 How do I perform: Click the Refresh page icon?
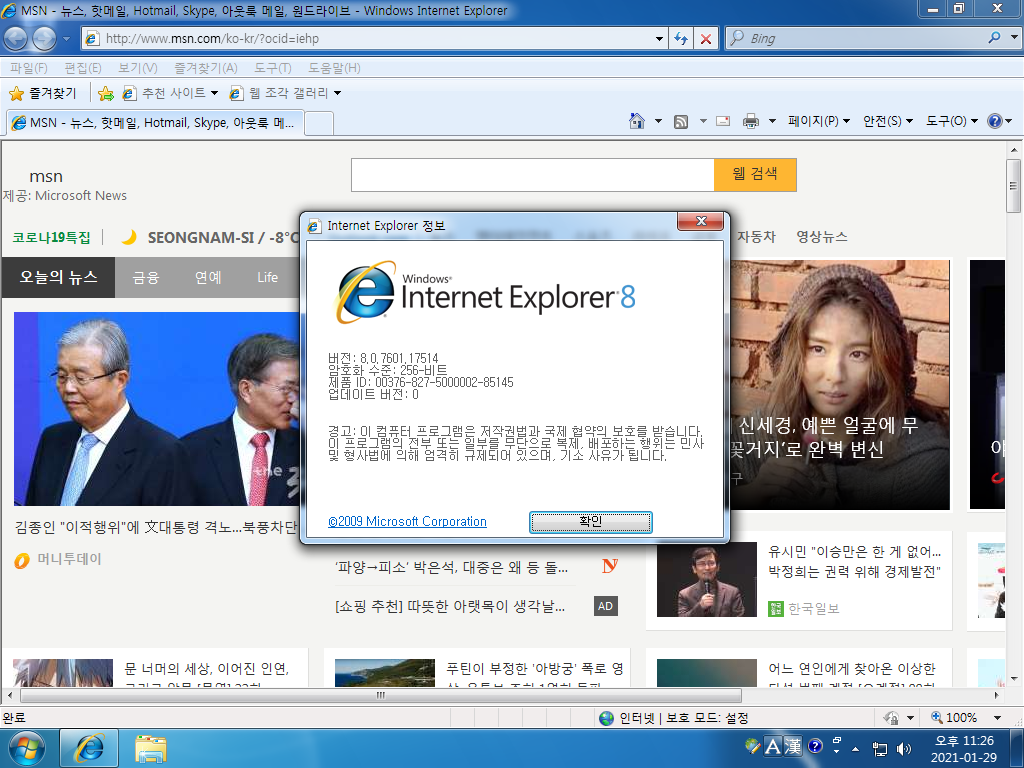pyautogui.click(x=681, y=39)
